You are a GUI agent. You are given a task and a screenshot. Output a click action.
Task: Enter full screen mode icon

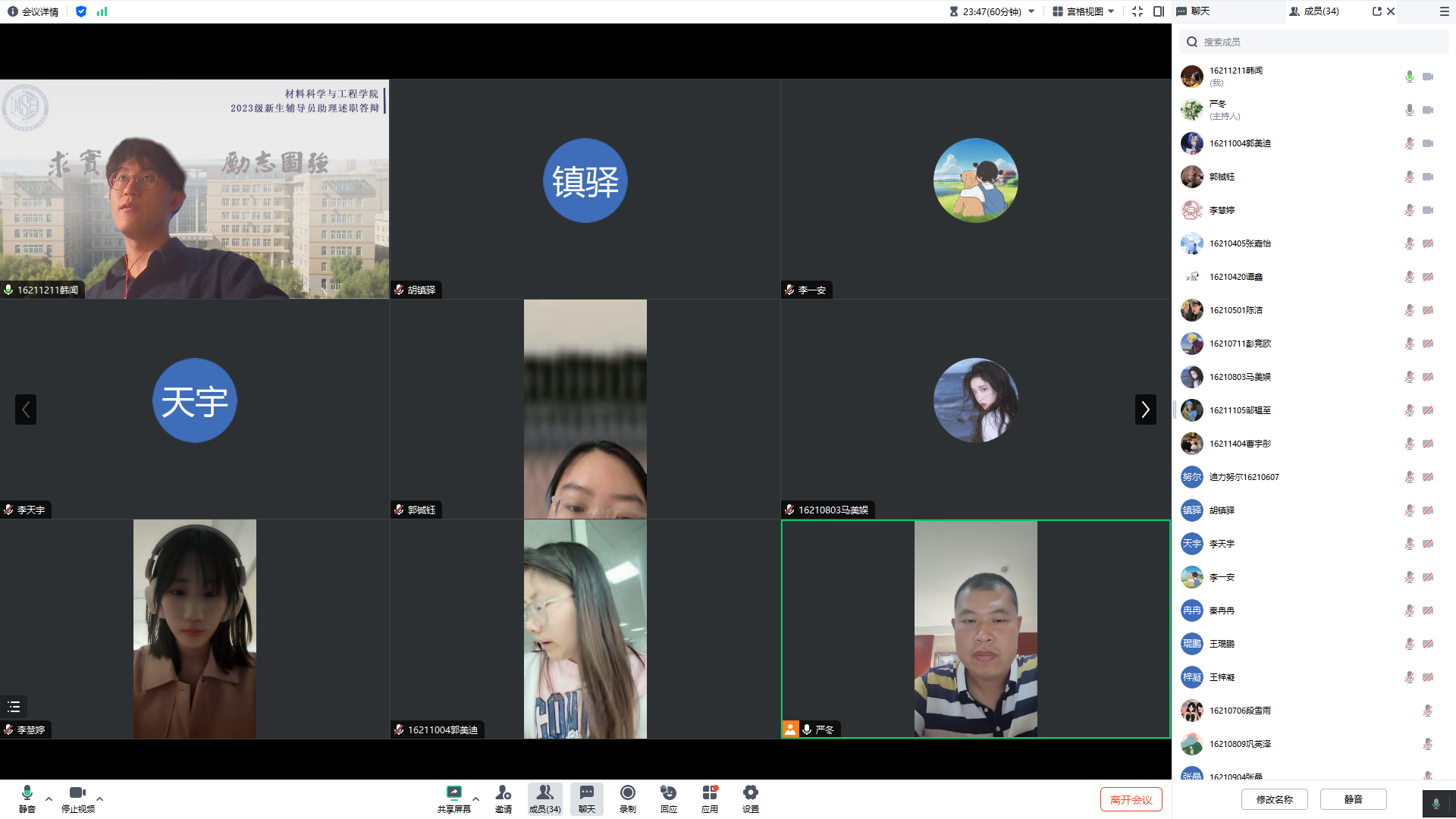point(1137,11)
